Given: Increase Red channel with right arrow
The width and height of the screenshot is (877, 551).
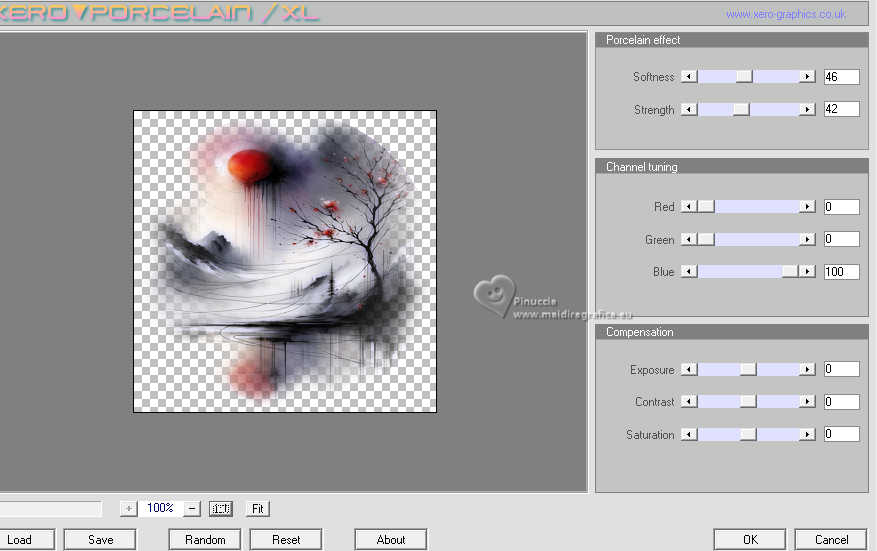Looking at the screenshot, I should (807, 207).
